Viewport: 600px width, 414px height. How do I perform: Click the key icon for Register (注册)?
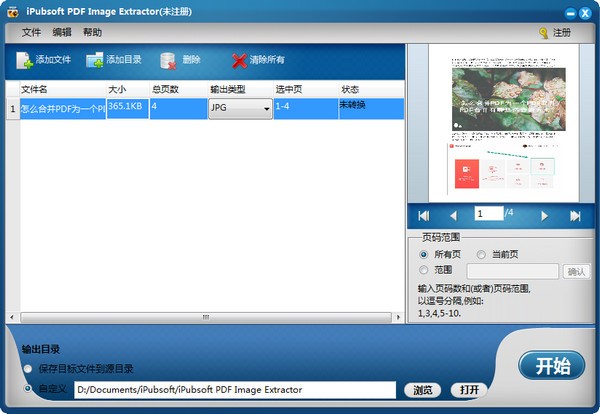(x=543, y=33)
